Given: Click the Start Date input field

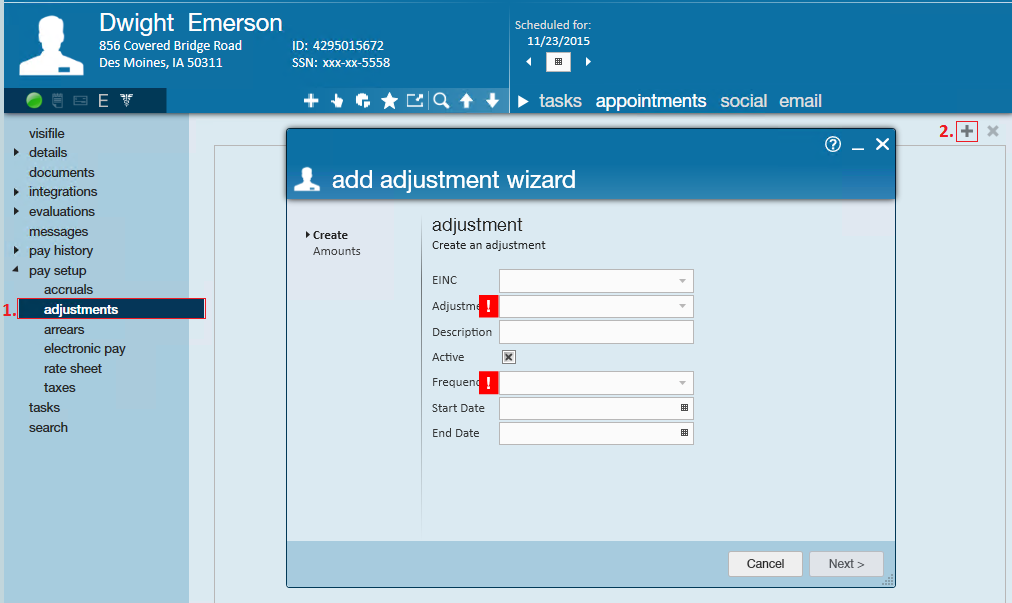Looking at the screenshot, I should [596, 408].
